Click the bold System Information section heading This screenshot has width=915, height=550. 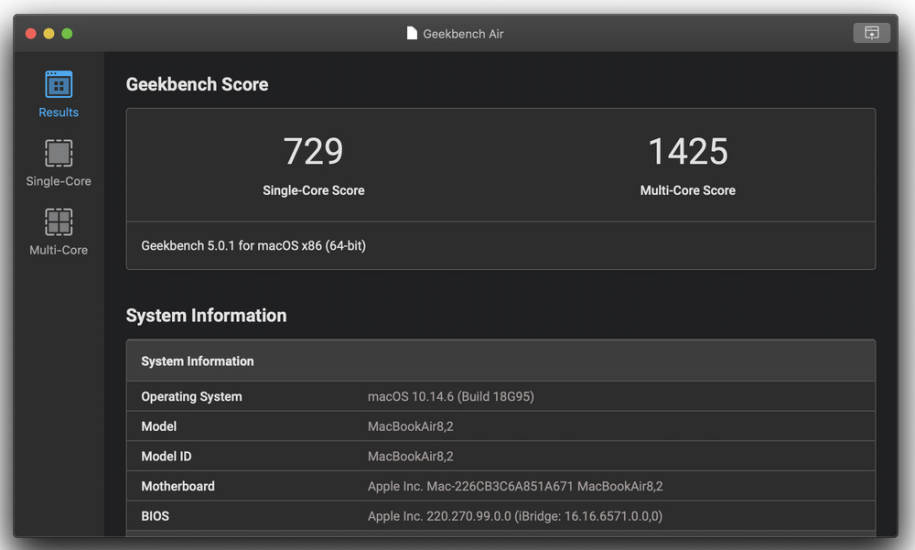point(206,316)
